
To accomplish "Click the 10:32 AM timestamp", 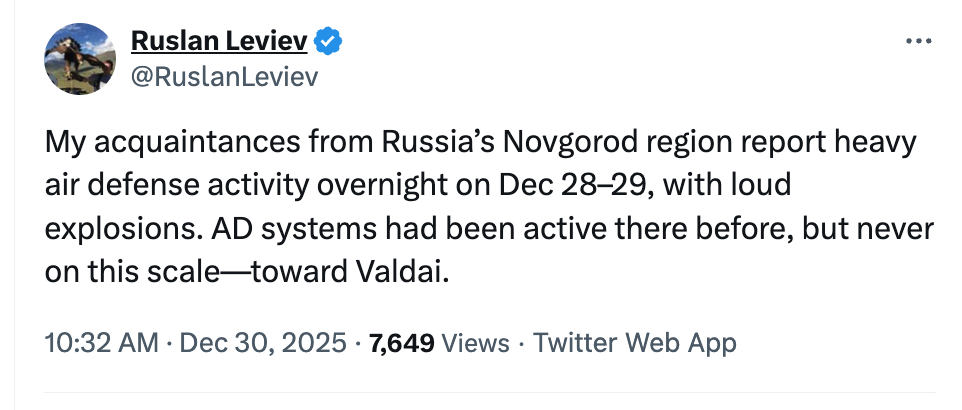I will coord(101,343).
